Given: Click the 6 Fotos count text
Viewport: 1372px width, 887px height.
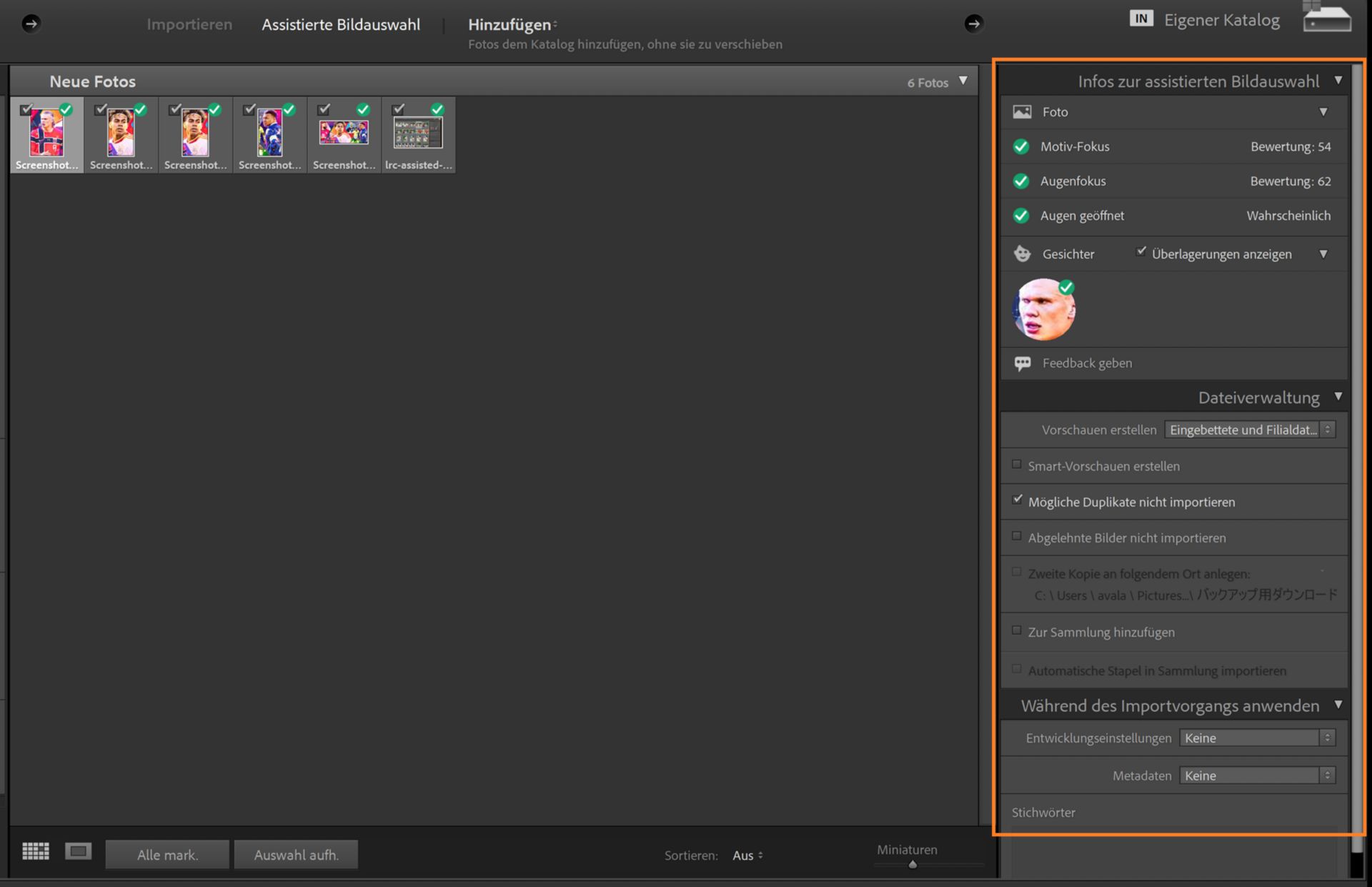Looking at the screenshot, I should [928, 83].
